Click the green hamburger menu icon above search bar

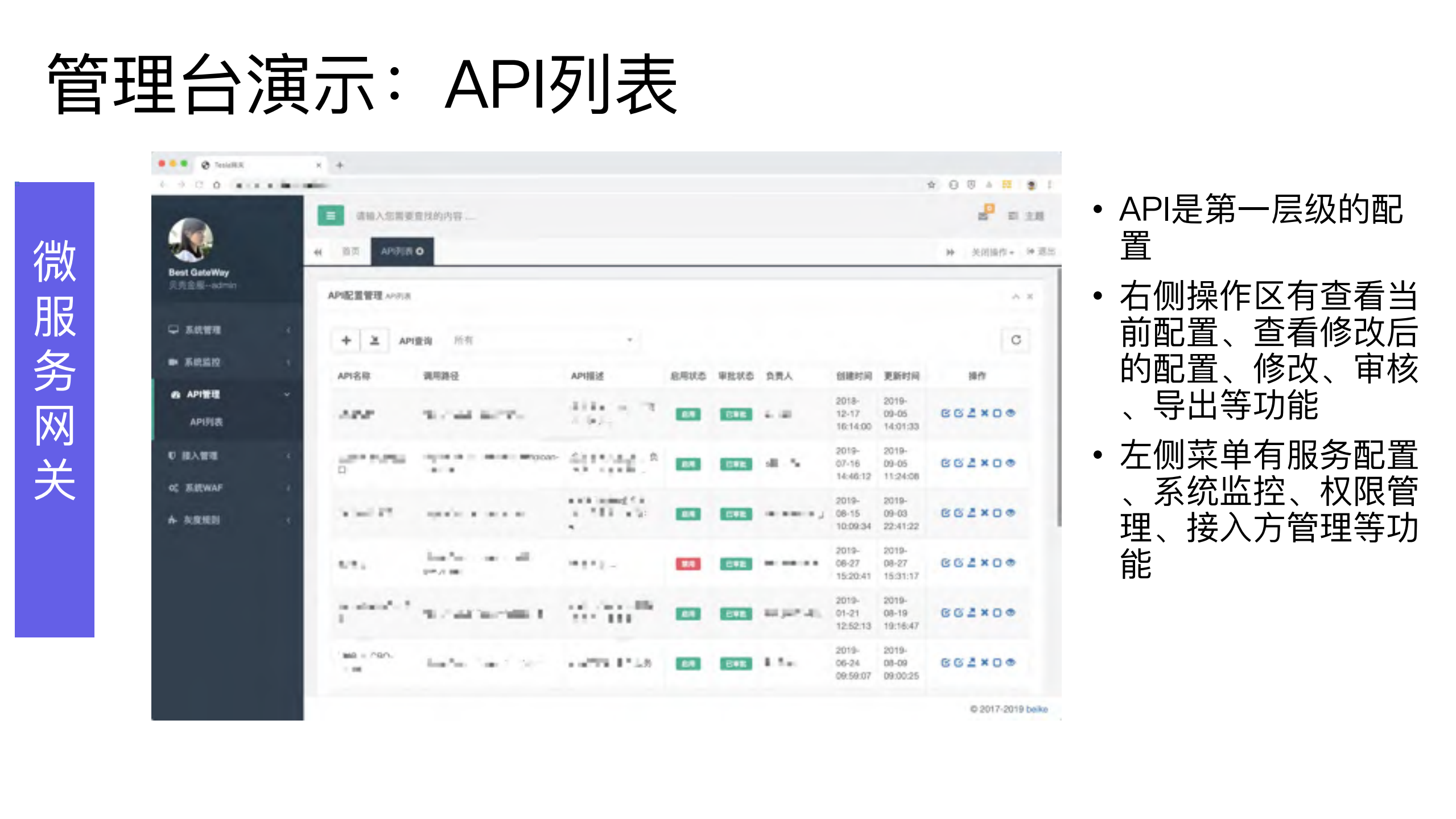pyautogui.click(x=331, y=215)
